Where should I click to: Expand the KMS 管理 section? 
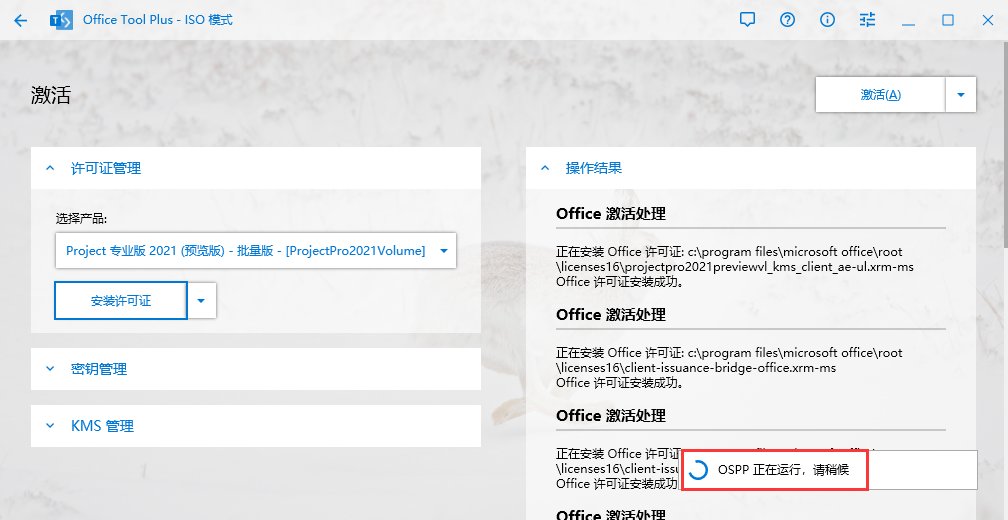click(256, 426)
